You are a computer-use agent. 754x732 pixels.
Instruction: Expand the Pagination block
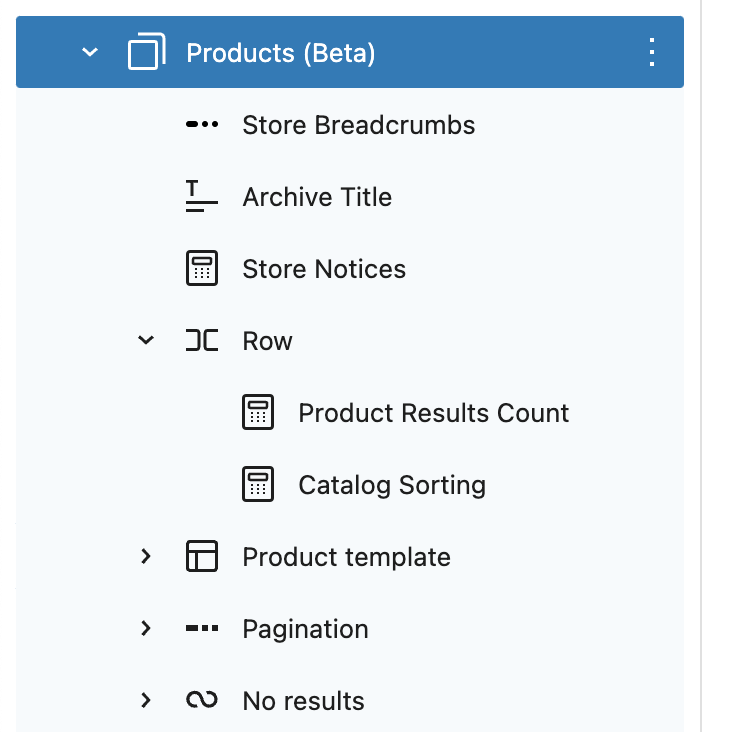click(146, 628)
